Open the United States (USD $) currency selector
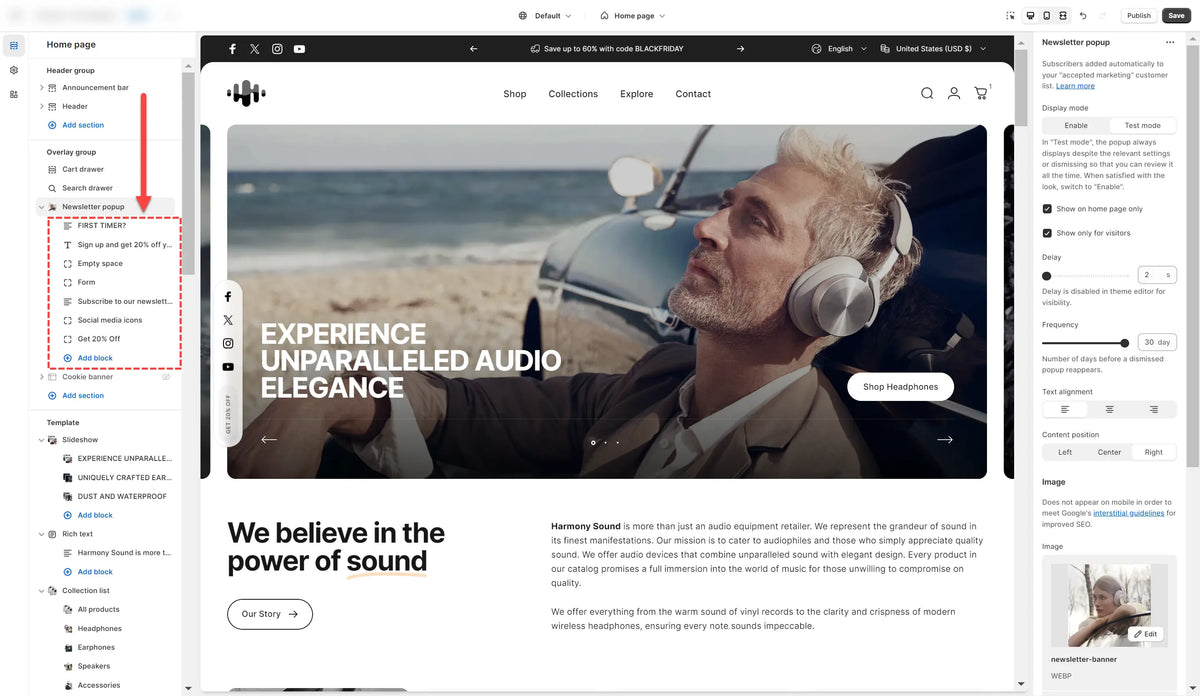Viewport: 1200px width, 696px height. tap(933, 48)
